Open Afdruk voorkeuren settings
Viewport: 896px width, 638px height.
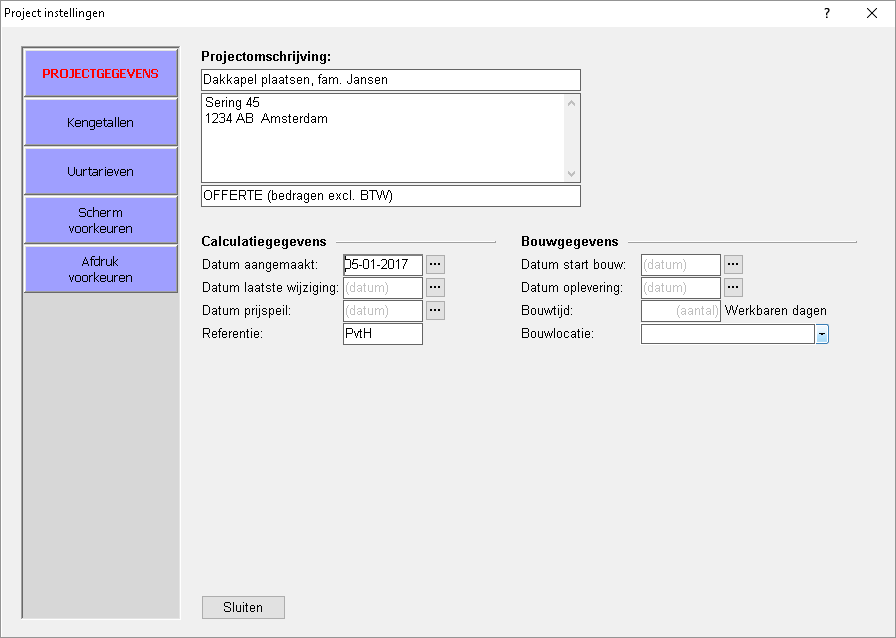tap(100, 270)
